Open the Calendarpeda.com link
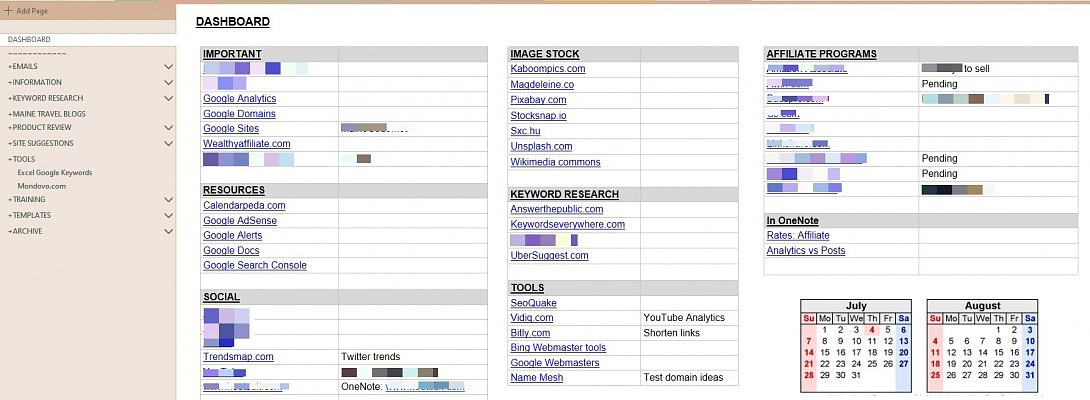 [x=244, y=205]
